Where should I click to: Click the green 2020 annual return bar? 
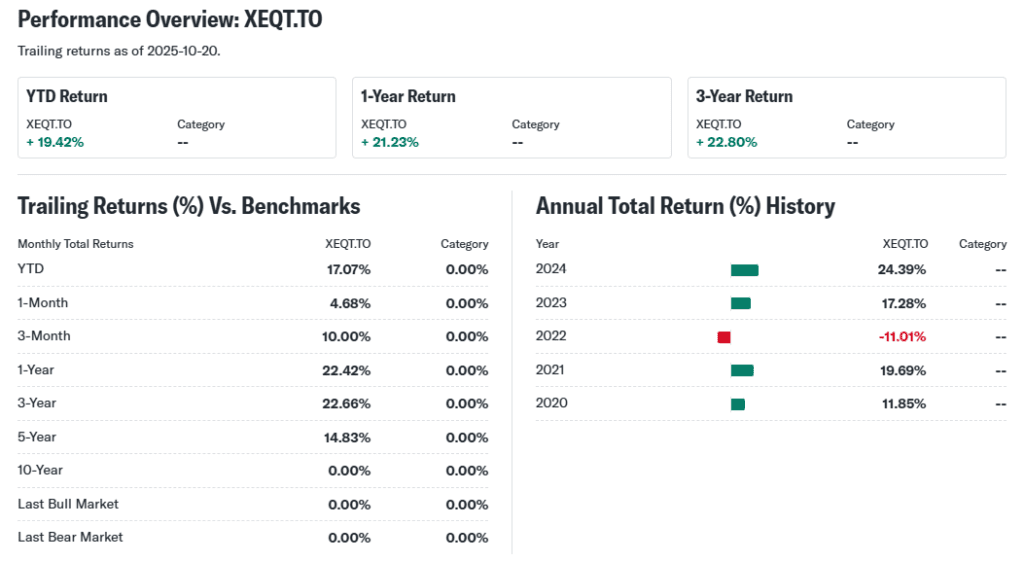(x=738, y=404)
